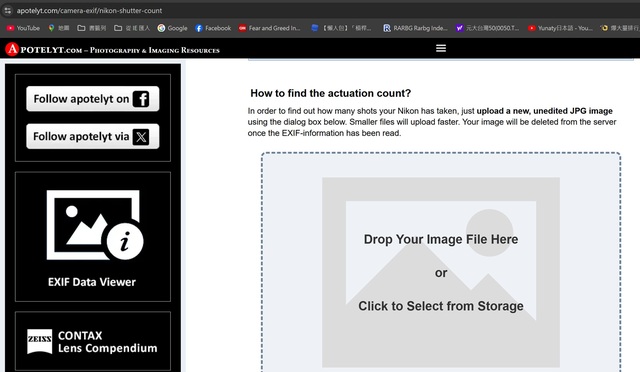640x372 pixels.
Task: Open the YouTube bookmark
Action: [x=23, y=28]
